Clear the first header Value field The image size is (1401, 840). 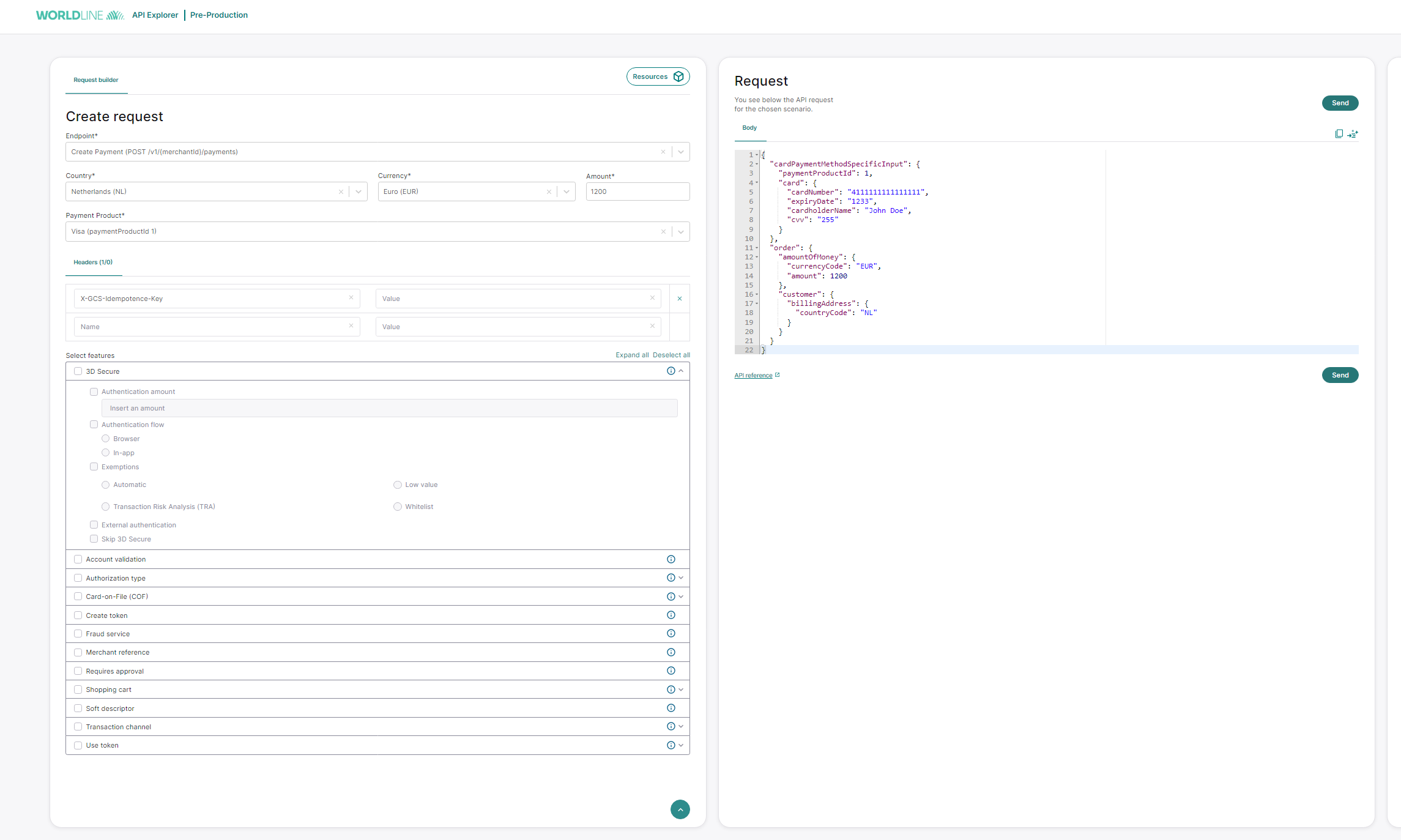tap(652, 298)
